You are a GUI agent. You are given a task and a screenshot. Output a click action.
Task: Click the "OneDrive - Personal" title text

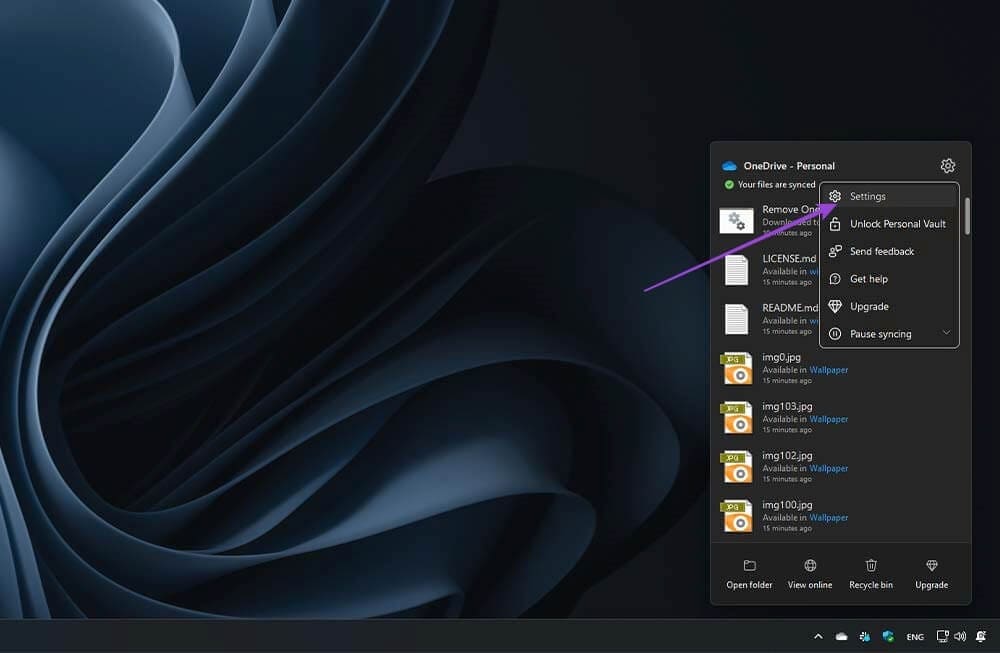coord(789,166)
